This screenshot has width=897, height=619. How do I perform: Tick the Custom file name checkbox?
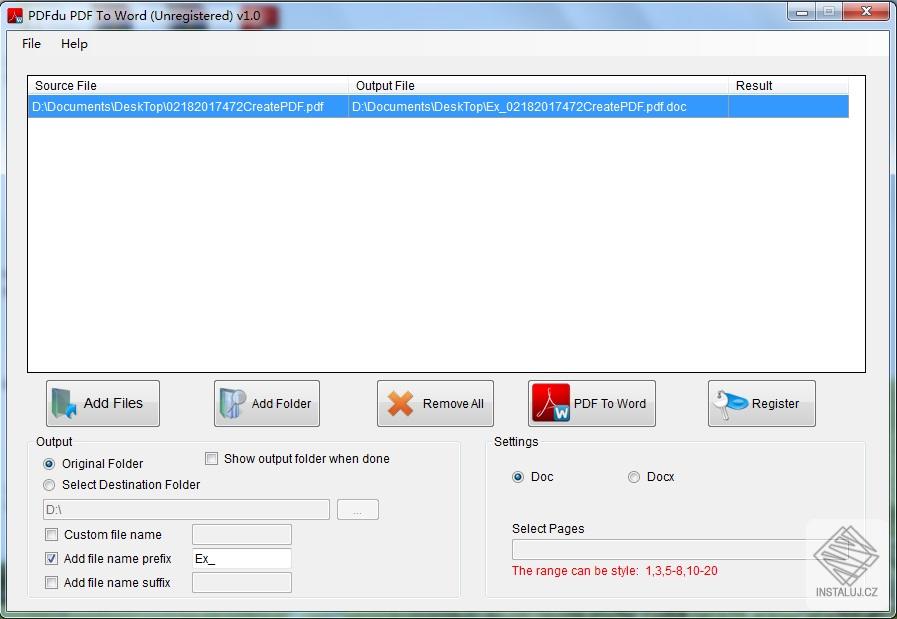coord(51,535)
